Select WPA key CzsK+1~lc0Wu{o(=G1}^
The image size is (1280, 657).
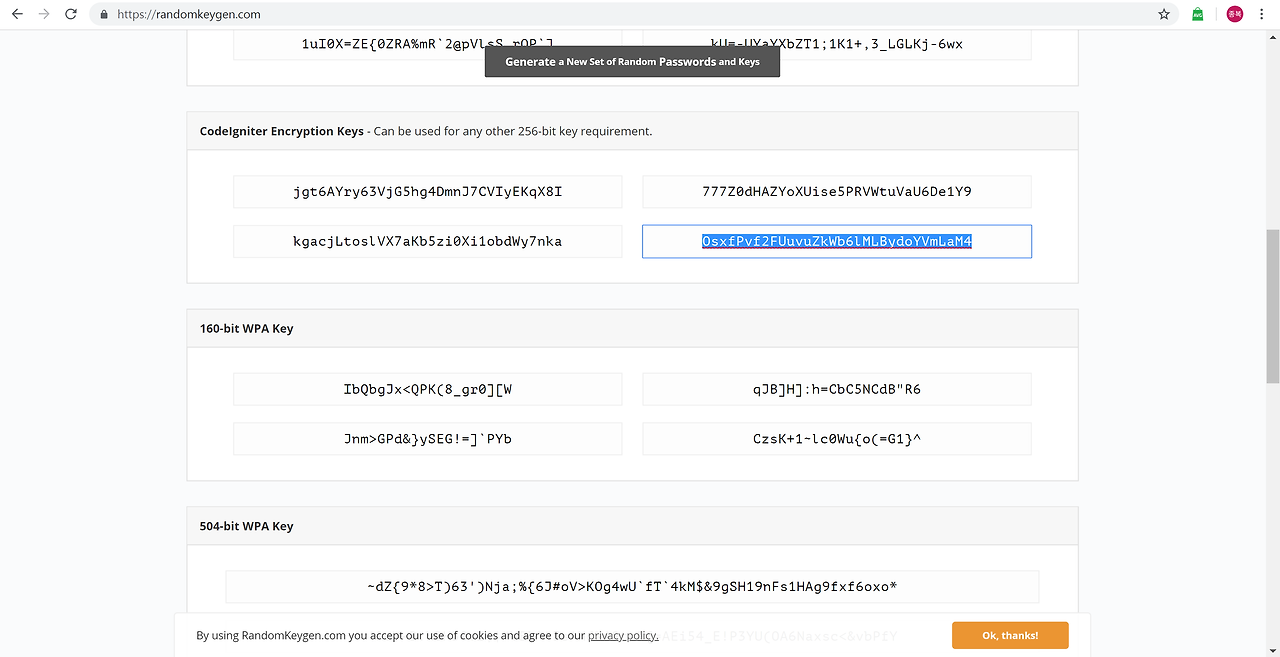point(836,438)
